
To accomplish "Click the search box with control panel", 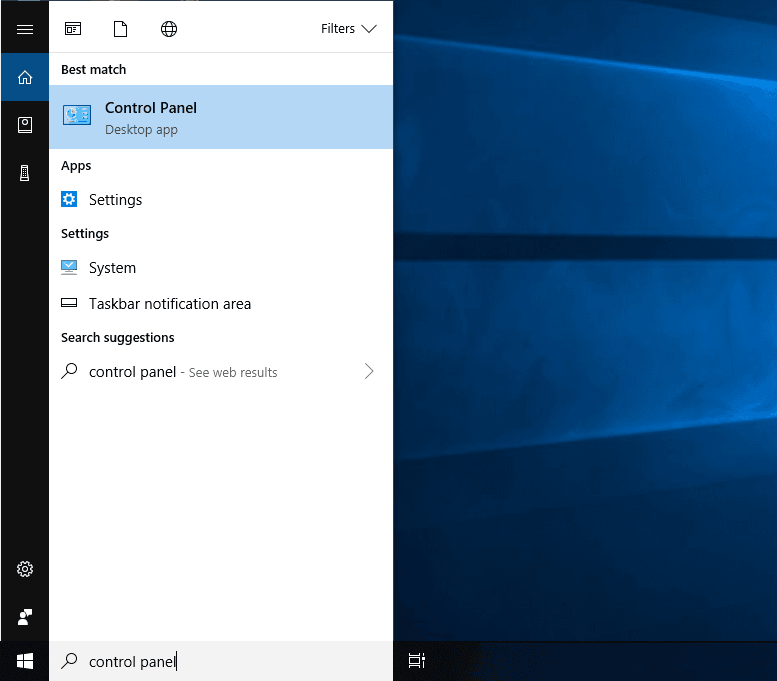I will coord(221,661).
